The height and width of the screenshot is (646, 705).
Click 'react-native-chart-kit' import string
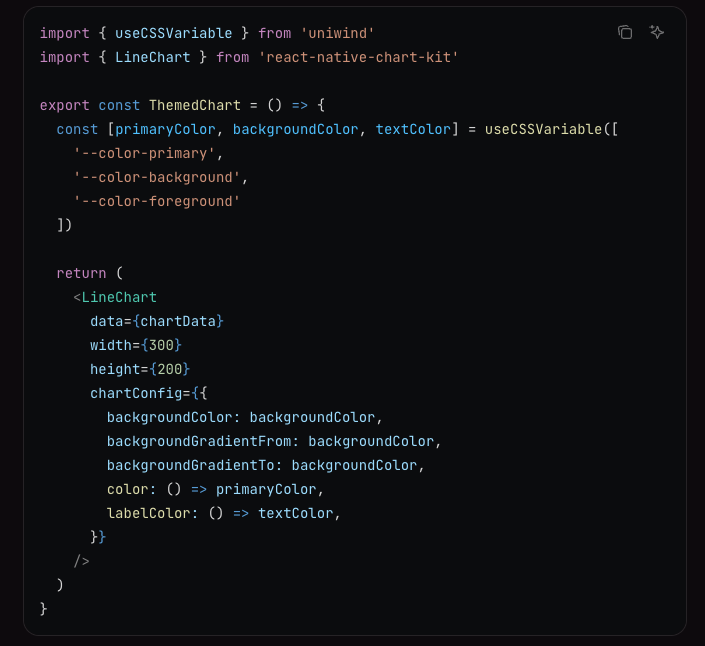tap(358, 57)
